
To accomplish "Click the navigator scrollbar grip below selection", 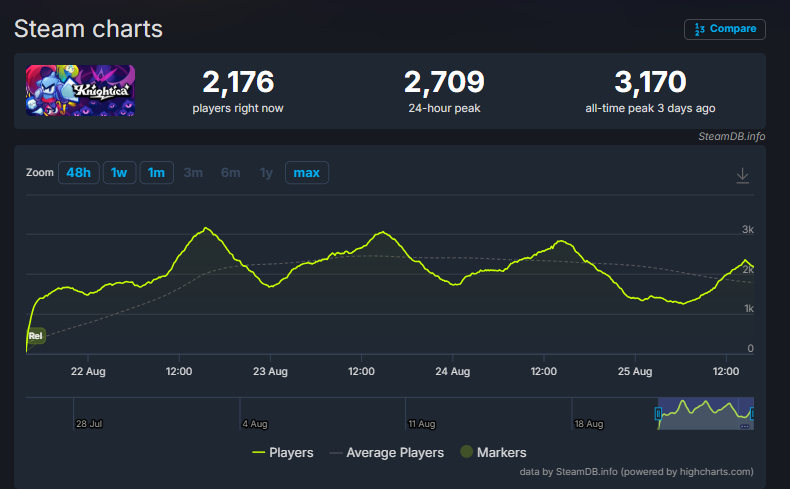I will 745,427.
